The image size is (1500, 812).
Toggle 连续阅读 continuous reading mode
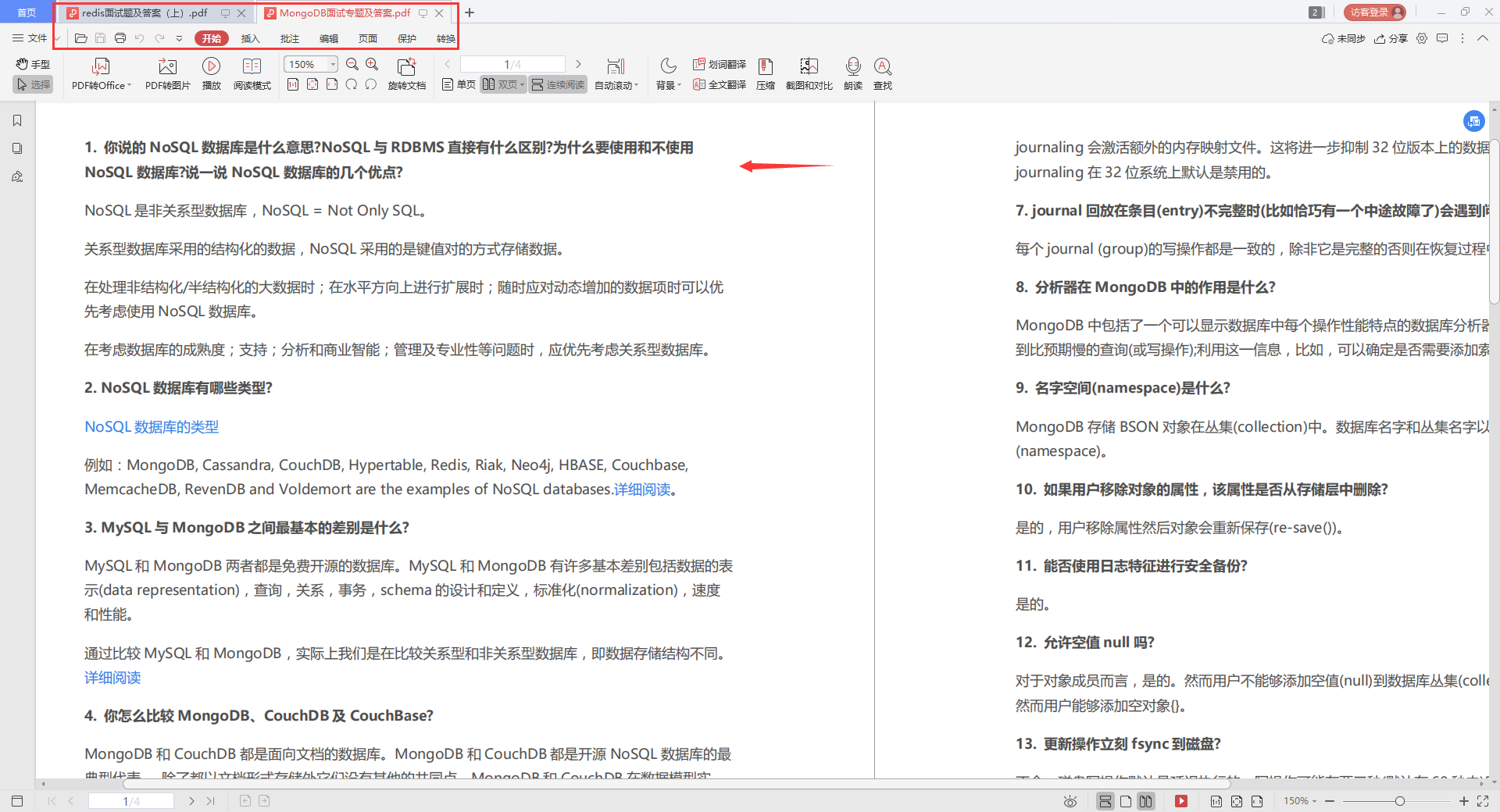[x=557, y=84]
